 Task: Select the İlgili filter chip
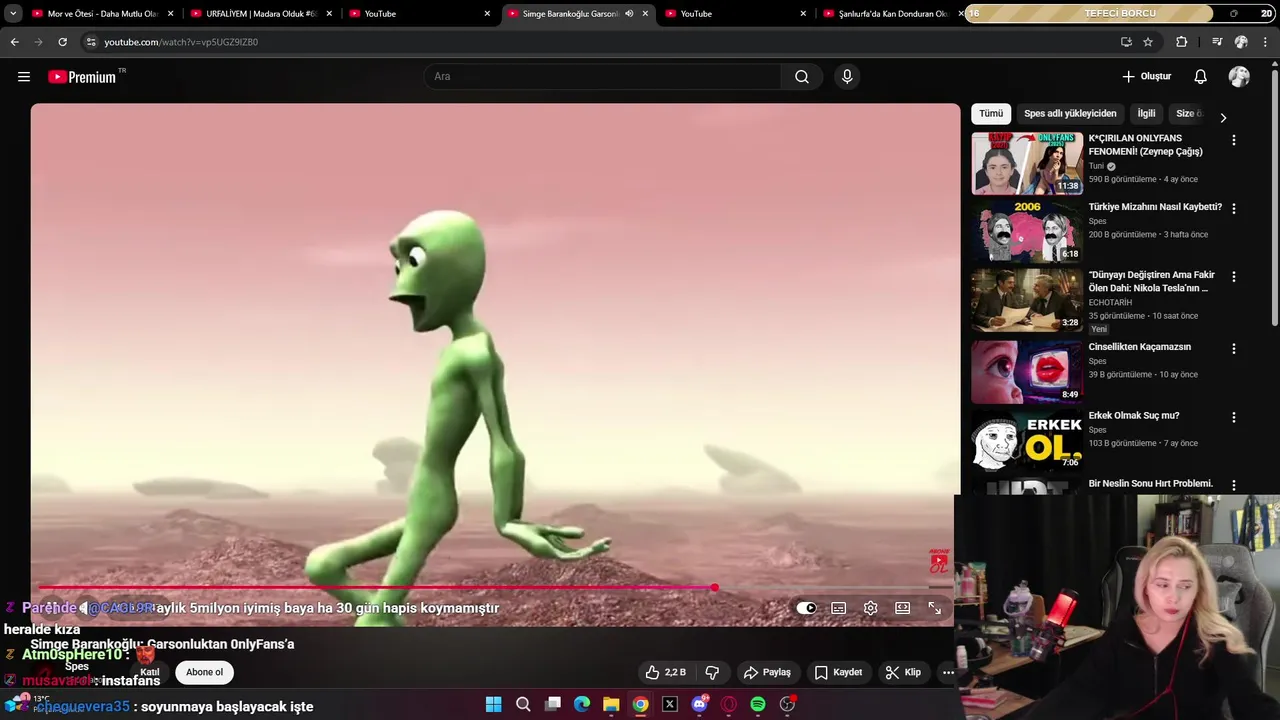tap(1146, 114)
